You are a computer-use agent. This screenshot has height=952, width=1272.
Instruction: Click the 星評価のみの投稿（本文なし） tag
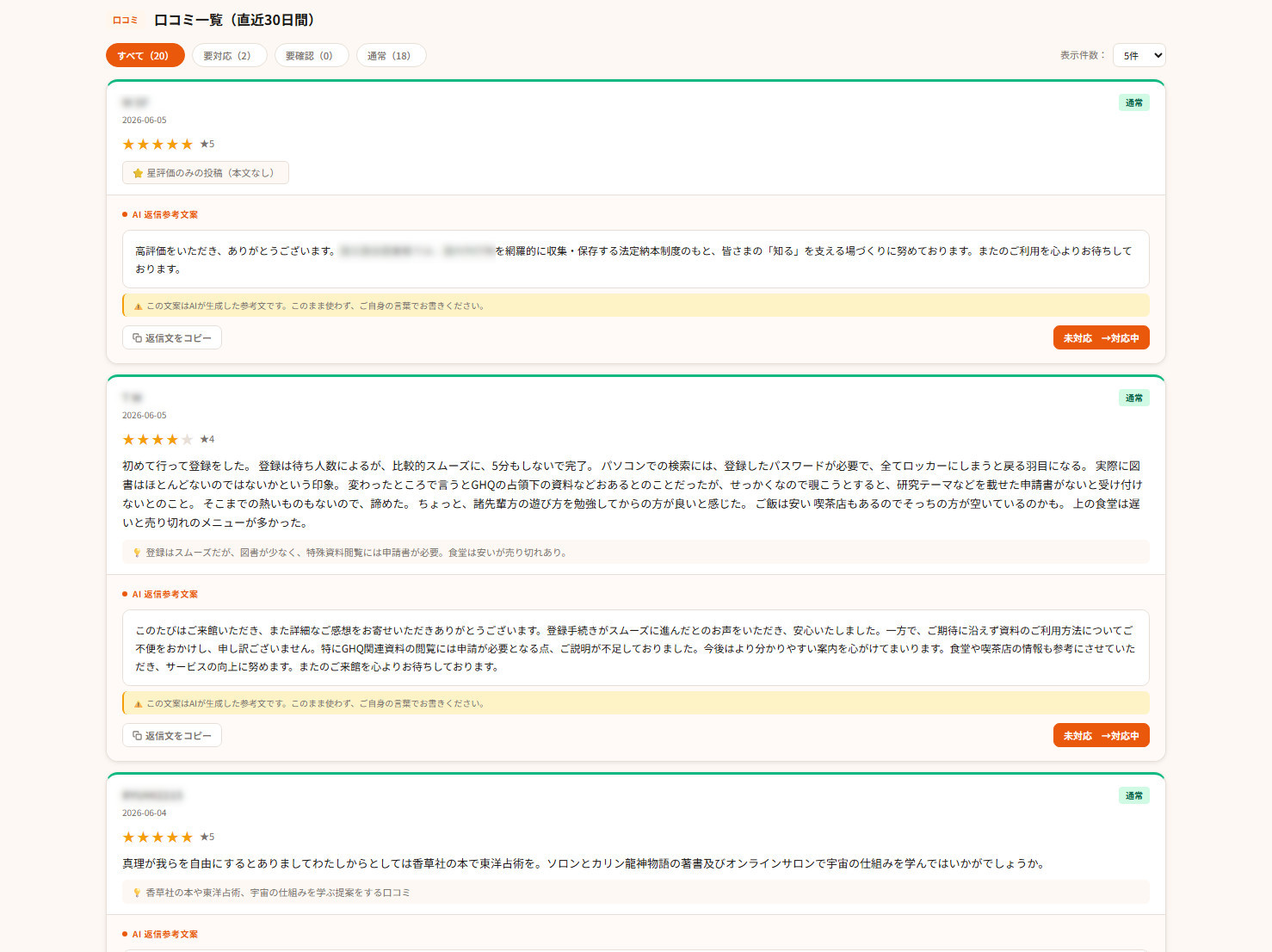click(x=206, y=173)
